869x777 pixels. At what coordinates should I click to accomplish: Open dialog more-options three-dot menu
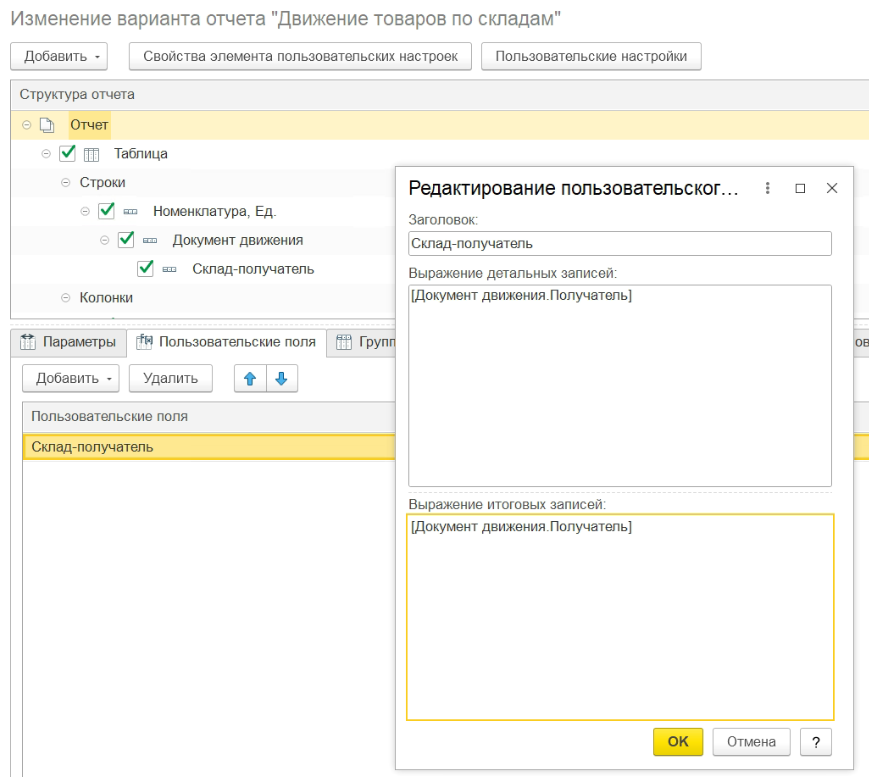point(768,188)
